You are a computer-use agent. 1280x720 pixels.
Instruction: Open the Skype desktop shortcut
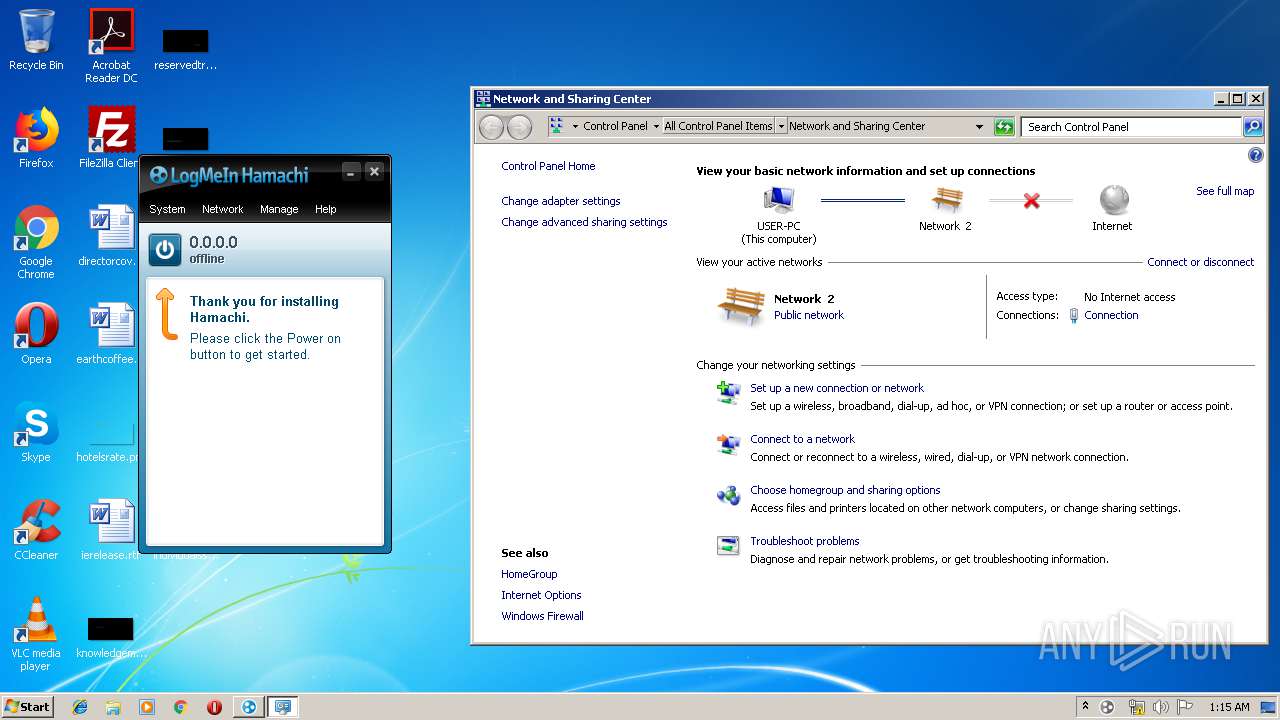coord(36,432)
